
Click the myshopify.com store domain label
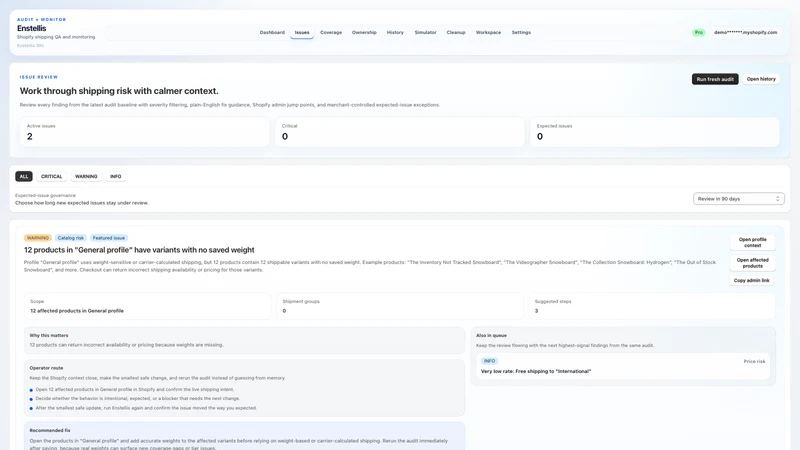click(745, 32)
